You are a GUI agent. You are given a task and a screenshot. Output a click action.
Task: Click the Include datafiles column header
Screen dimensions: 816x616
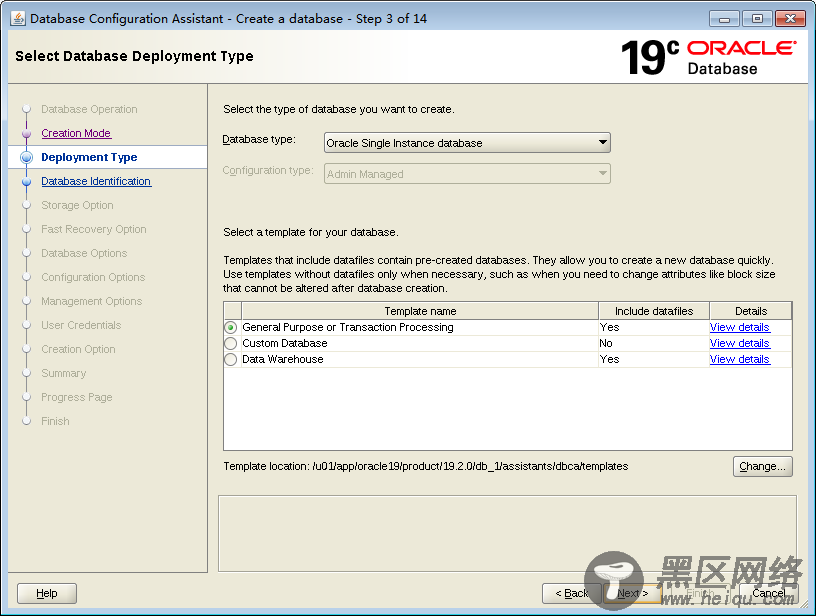pos(654,311)
